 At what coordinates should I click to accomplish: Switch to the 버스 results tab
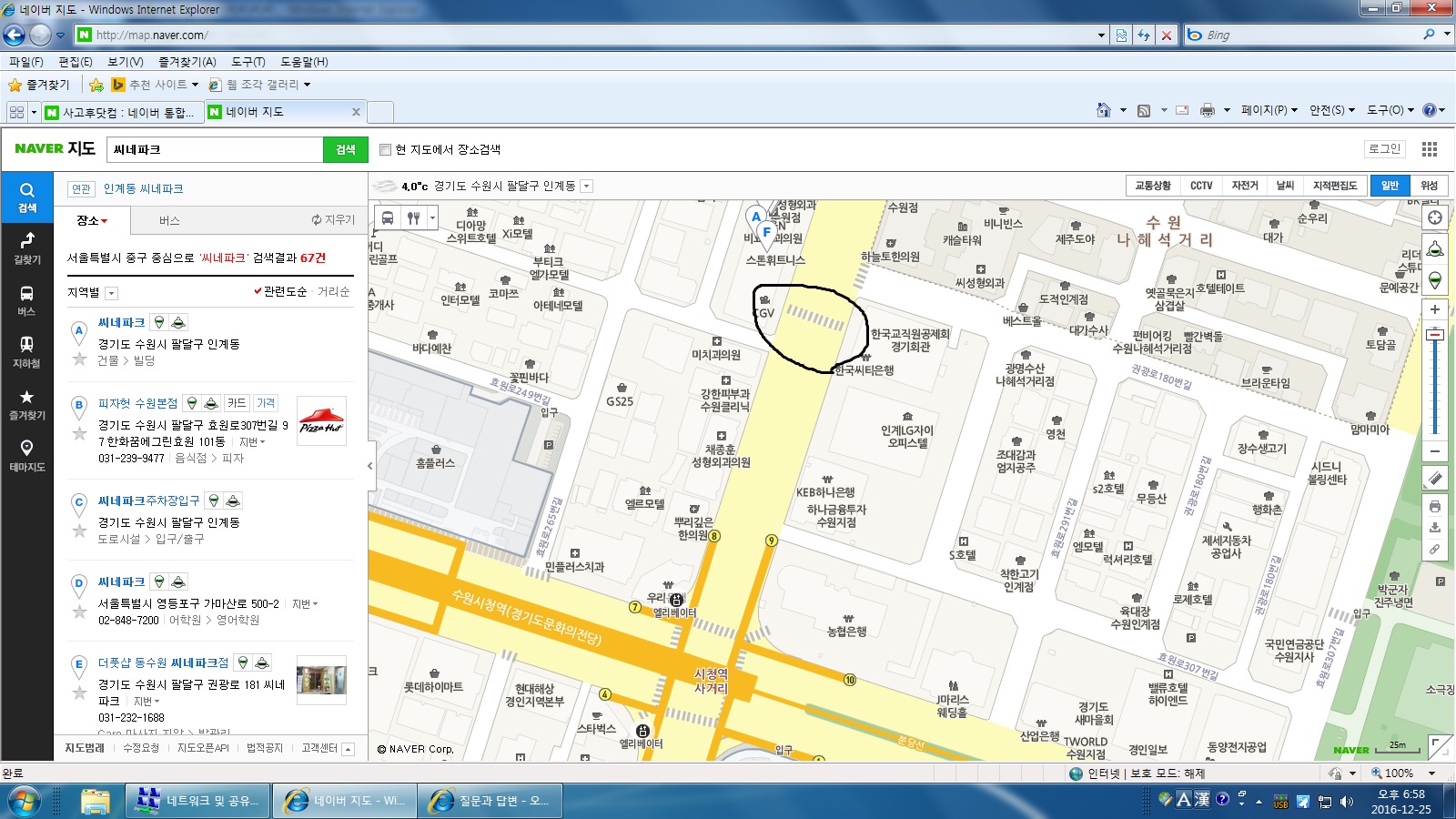169,220
